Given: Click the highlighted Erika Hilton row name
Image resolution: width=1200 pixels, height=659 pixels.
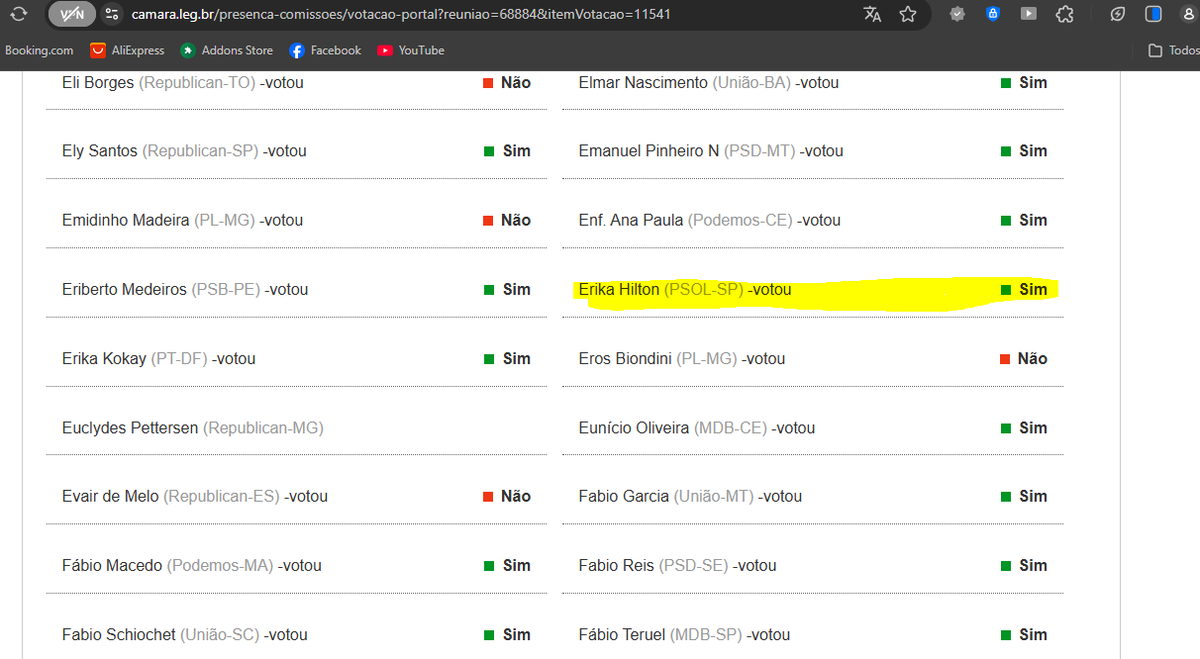Looking at the screenshot, I should point(619,289).
